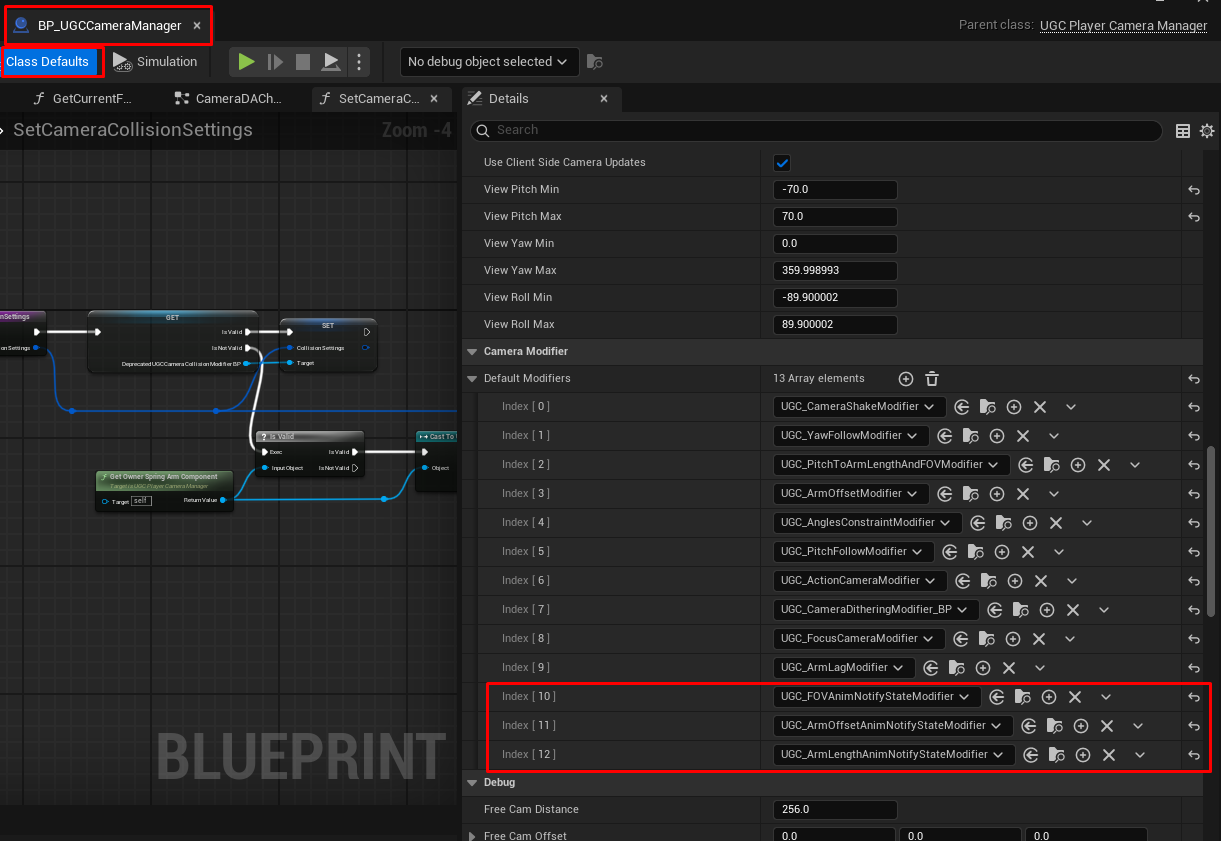Open the property matrix table view icon
The width and height of the screenshot is (1221, 841).
click(1183, 131)
